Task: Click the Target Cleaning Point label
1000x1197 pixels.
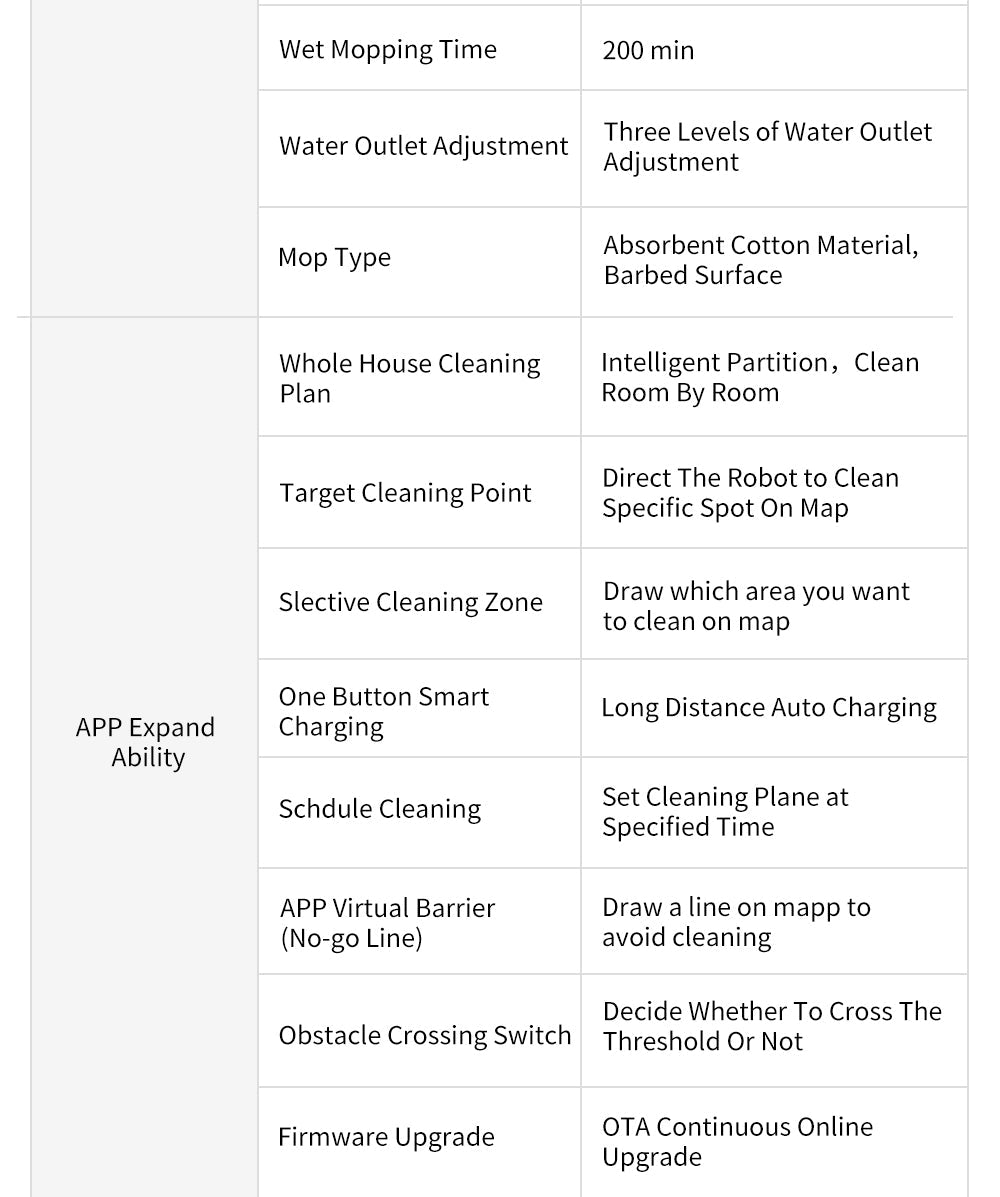Action: point(405,493)
